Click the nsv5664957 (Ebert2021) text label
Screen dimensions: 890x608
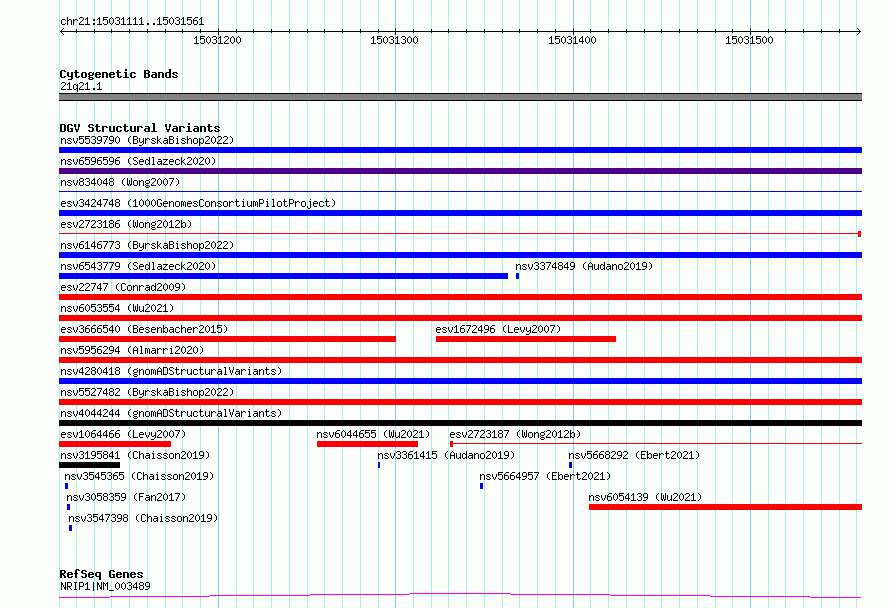(x=545, y=476)
